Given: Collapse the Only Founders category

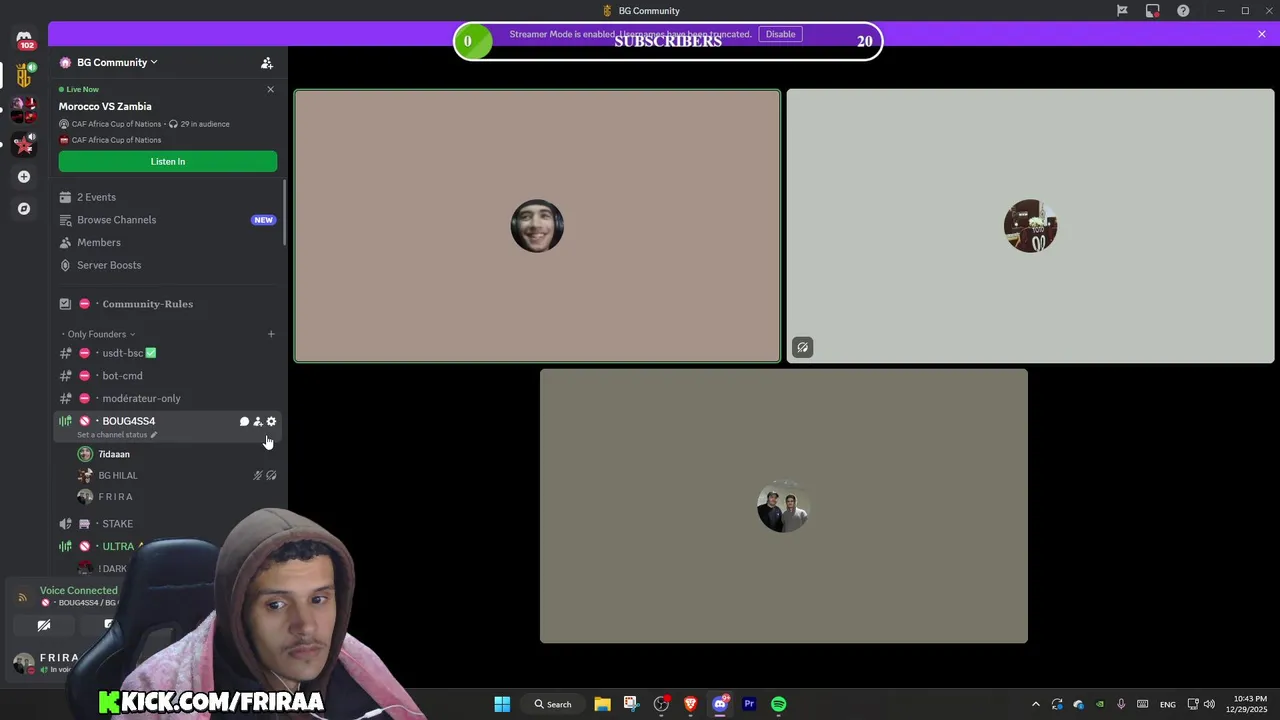Looking at the screenshot, I should coord(98,334).
